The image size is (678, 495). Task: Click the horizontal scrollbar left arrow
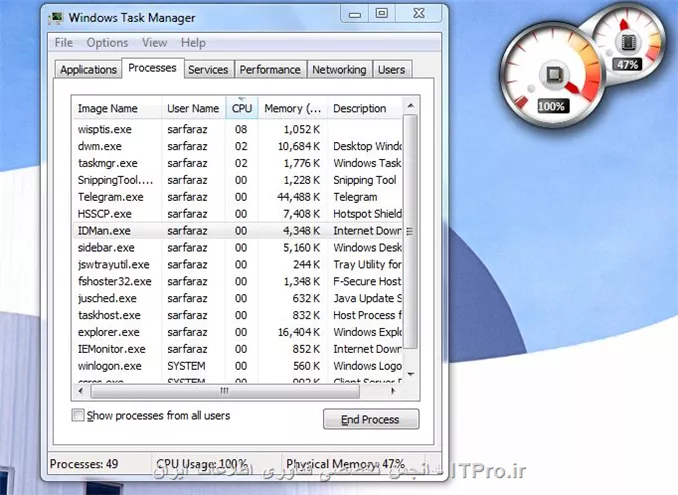coord(81,391)
